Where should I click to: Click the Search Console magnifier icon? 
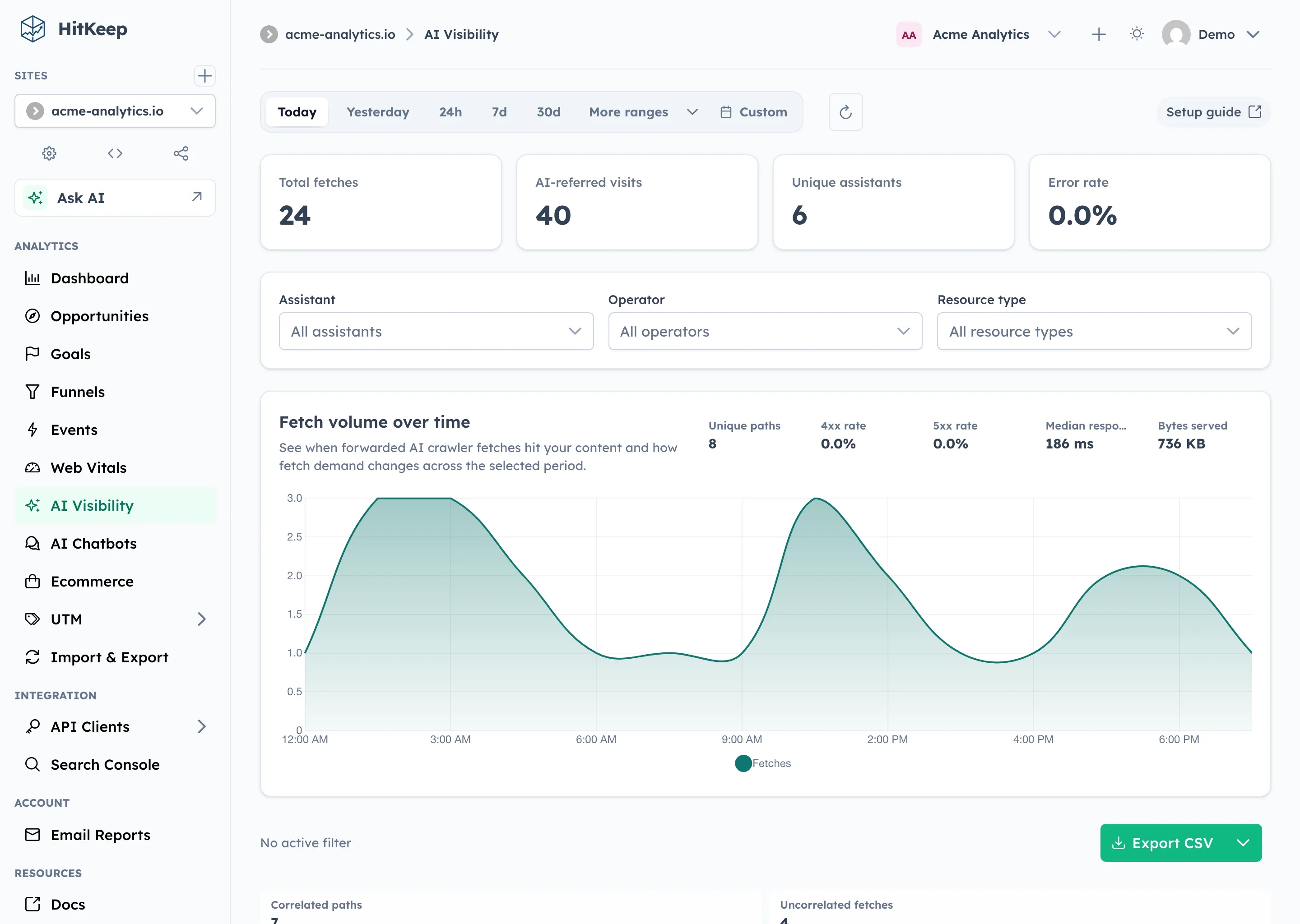(x=32, y=764)
